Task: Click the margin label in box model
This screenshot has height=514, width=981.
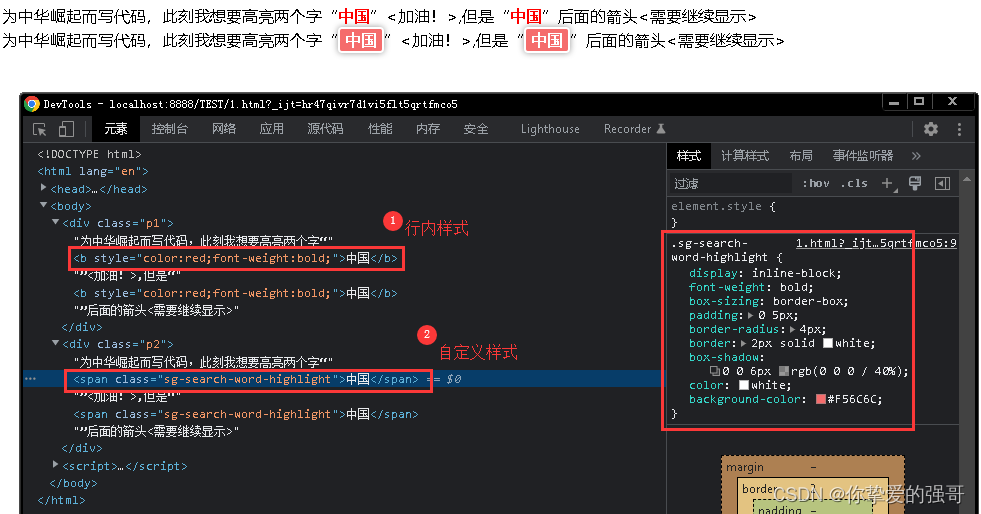Action: (x=745, y=468)
